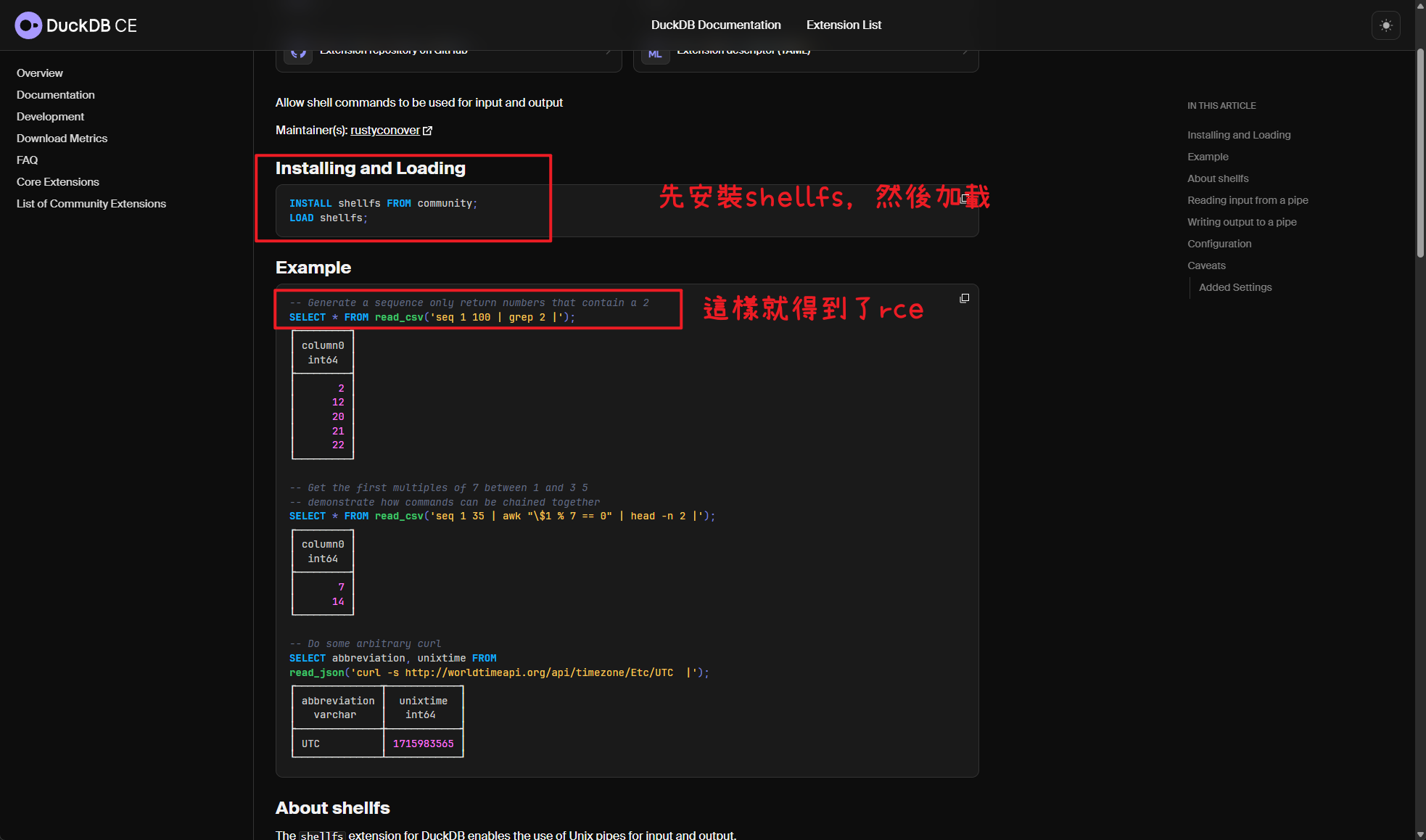The height and width of the screenshot is (840, 1426).
Task: Click external link icon beside rustyconover
Action: 427,131
